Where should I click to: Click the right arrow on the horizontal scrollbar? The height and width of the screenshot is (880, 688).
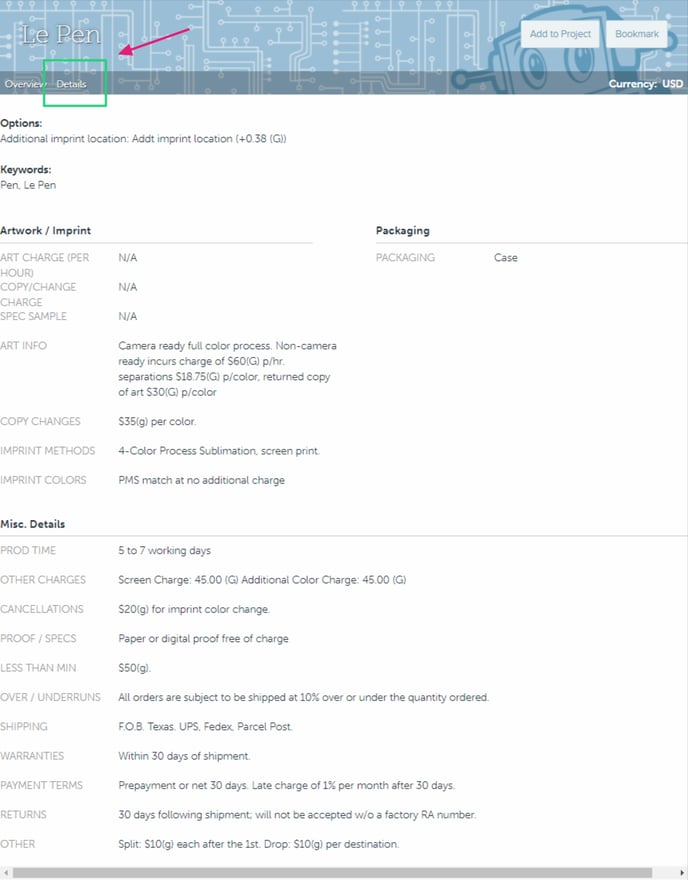coord(682,873)
